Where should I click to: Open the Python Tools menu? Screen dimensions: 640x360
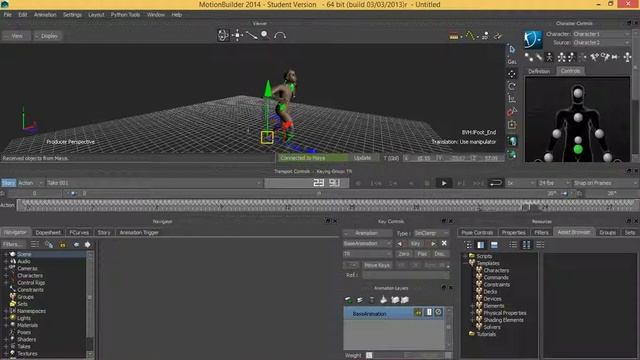pos(125,15)
